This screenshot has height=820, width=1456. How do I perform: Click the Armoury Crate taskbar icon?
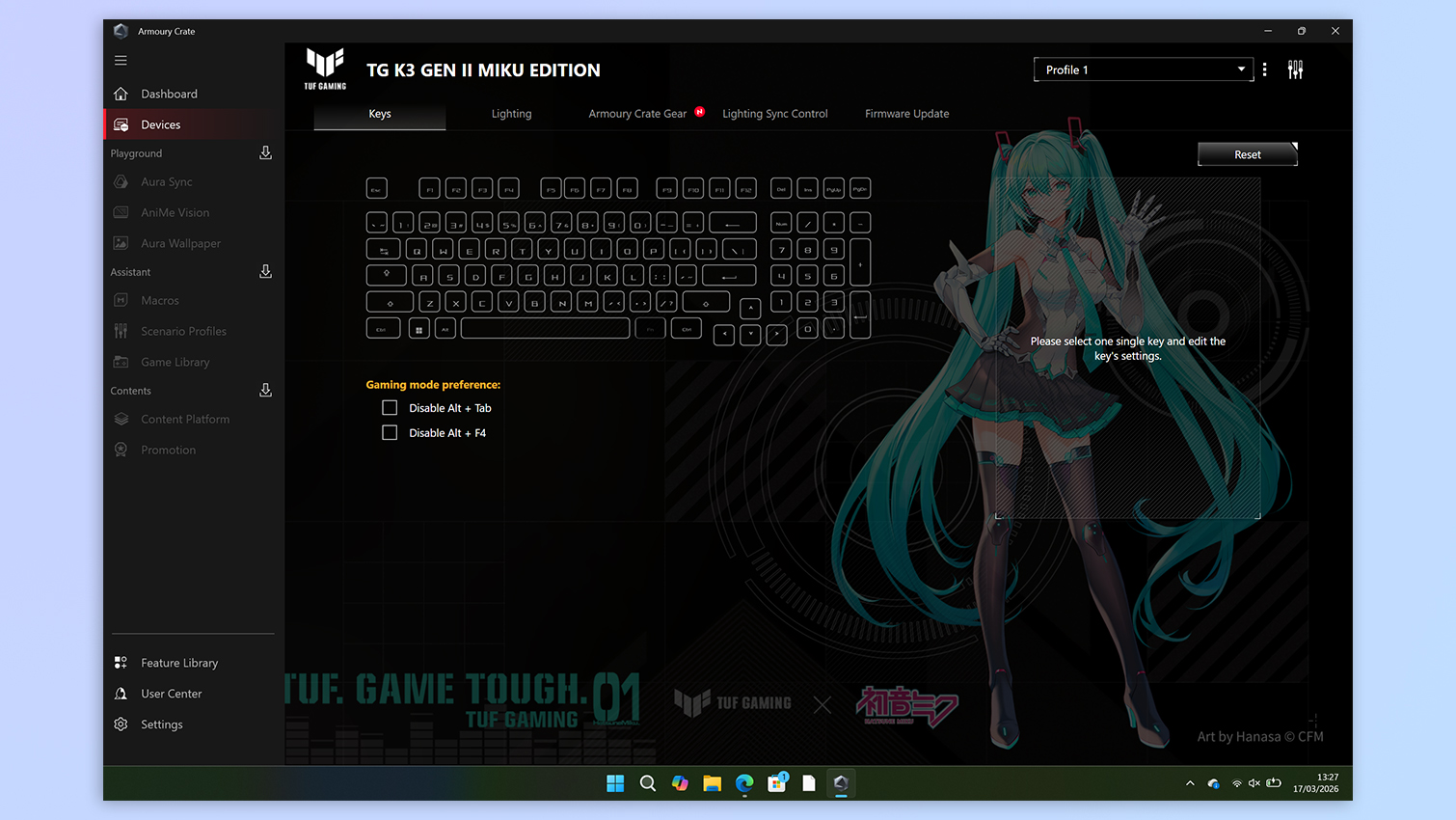[x=841, y=783]
